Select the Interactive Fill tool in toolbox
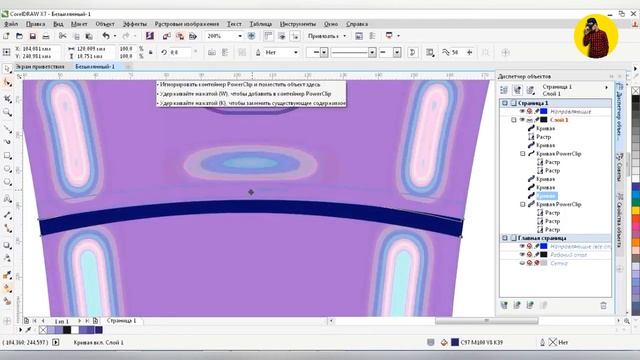640x360 pixels. 7,288
